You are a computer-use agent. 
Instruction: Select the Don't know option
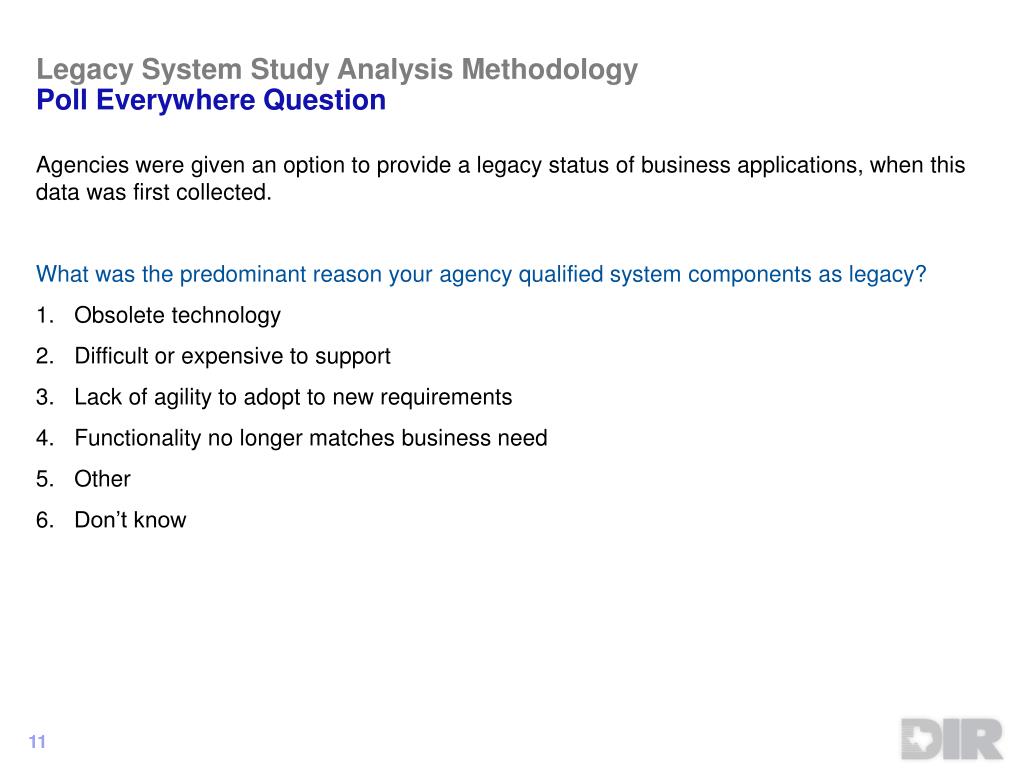pos(131,520)
